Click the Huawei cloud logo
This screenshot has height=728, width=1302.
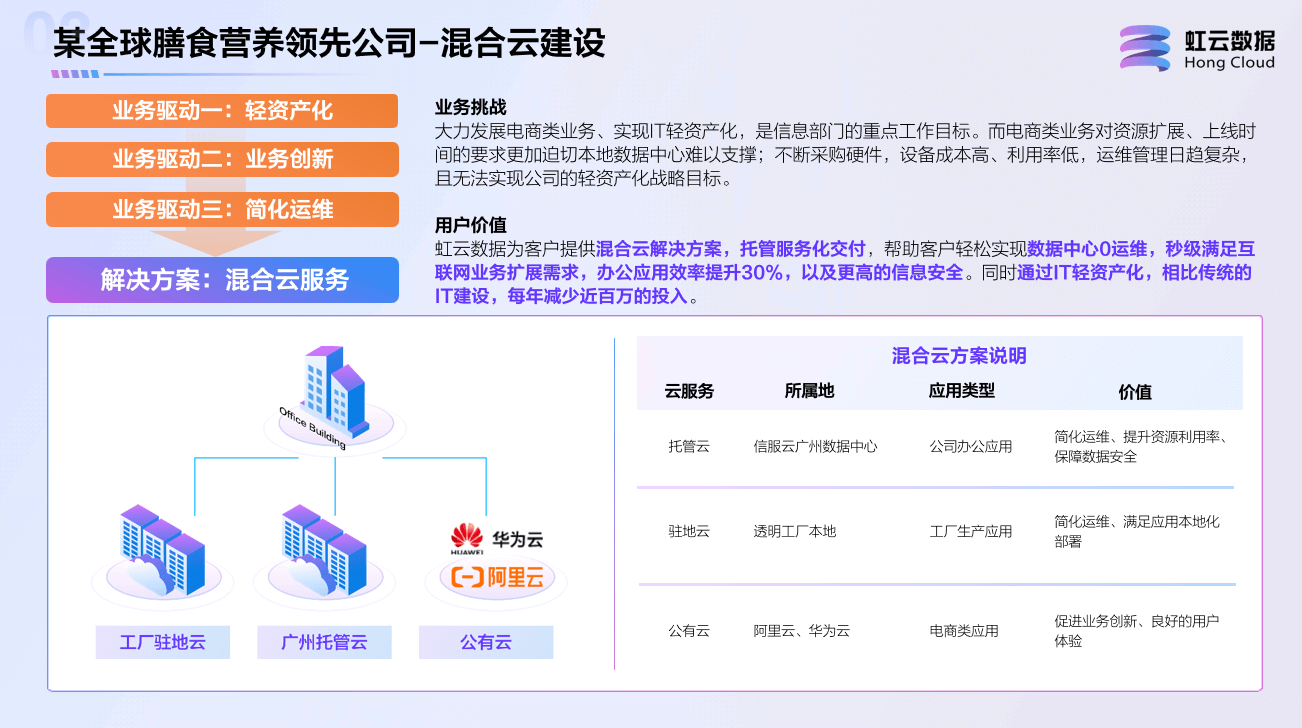pyautogui.click(x=466, y=540)
